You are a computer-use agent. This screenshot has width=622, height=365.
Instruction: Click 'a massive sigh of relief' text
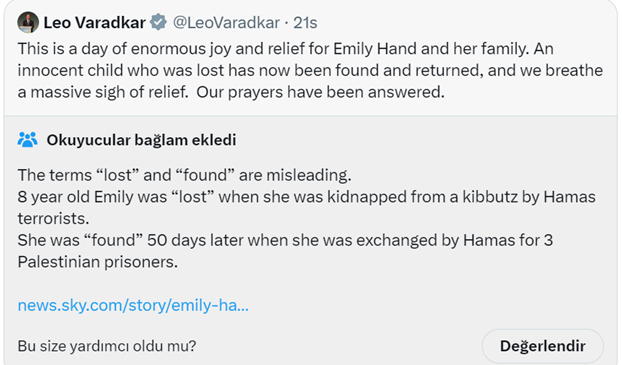click(103, 92)
